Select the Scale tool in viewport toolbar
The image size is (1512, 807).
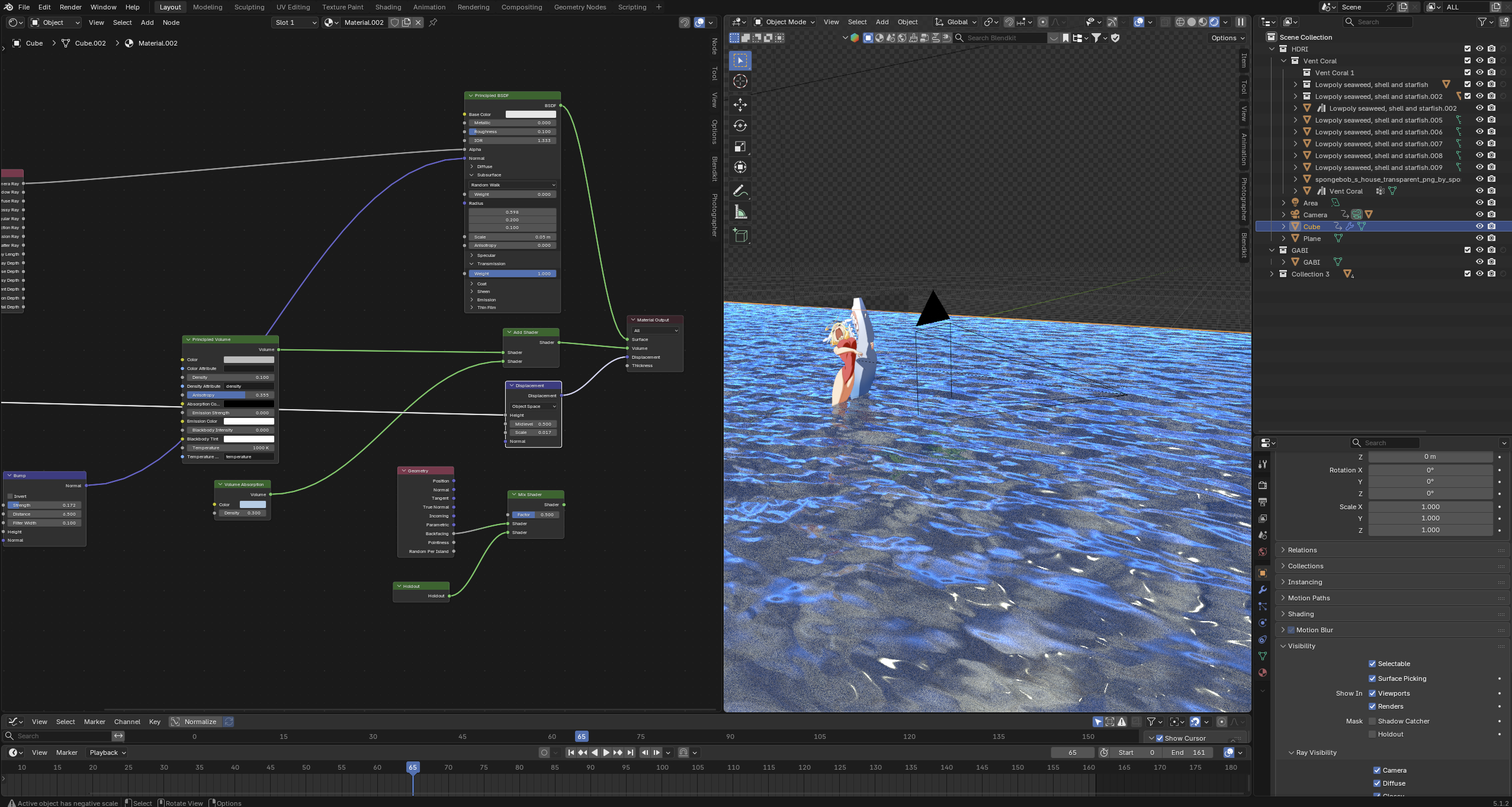(740, 146)
